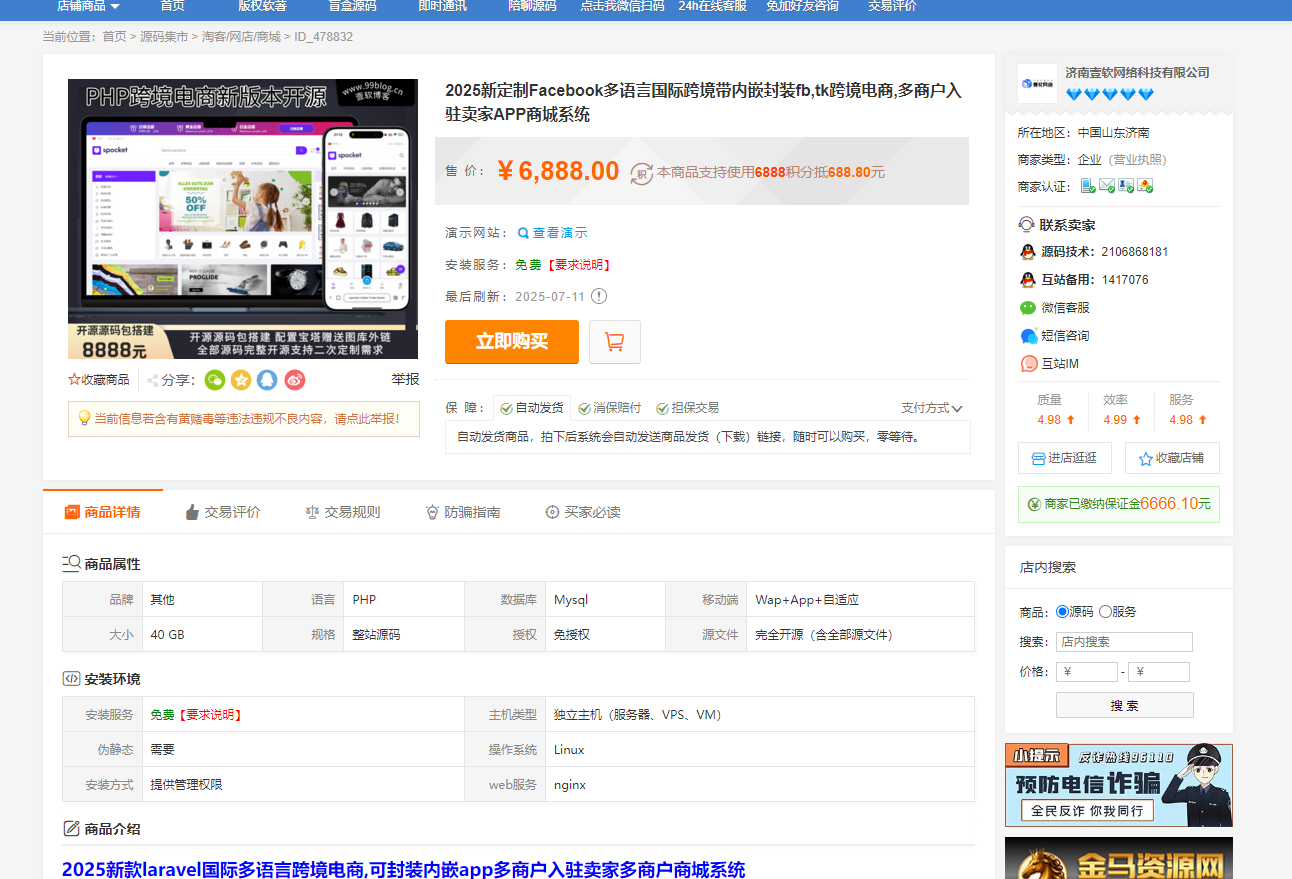Click the 店内搜索 input field
This screenshot has height=879, width=1292.
(1124, 642)
